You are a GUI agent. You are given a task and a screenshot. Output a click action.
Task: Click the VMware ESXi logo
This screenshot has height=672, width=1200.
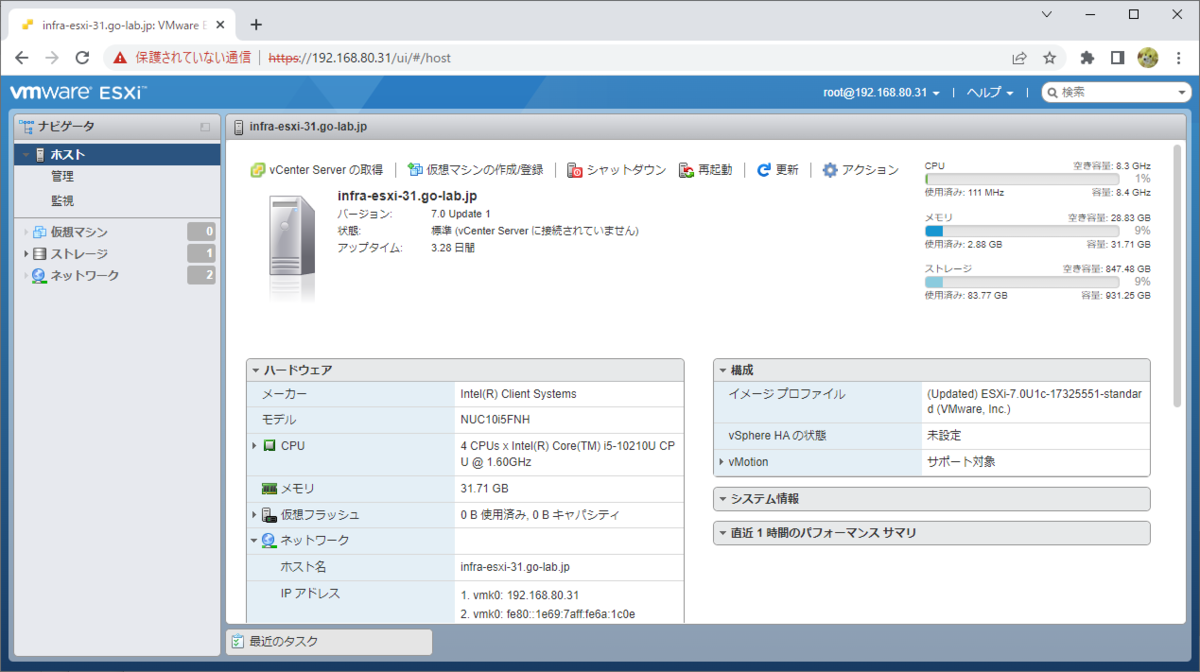pos(78,93)
